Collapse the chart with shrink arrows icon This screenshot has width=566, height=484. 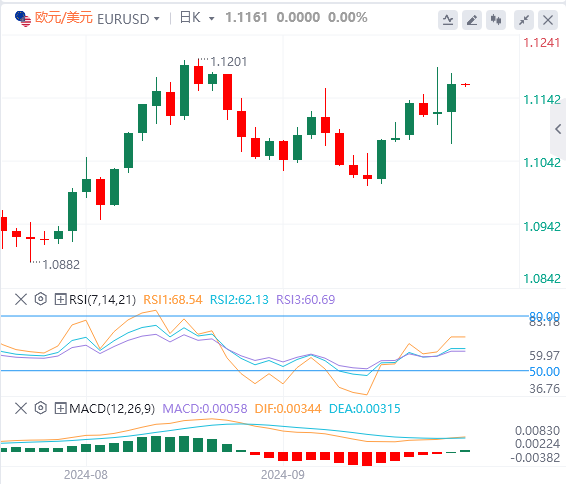[x=524, y=20]
